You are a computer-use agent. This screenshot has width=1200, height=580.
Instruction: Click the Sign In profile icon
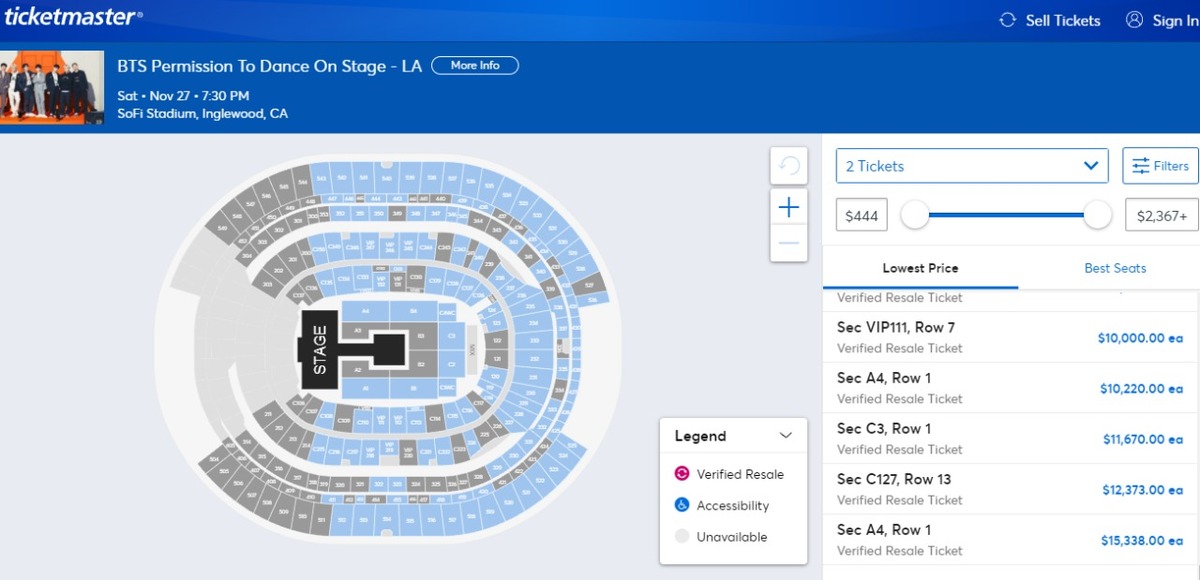coord(1134,20)
